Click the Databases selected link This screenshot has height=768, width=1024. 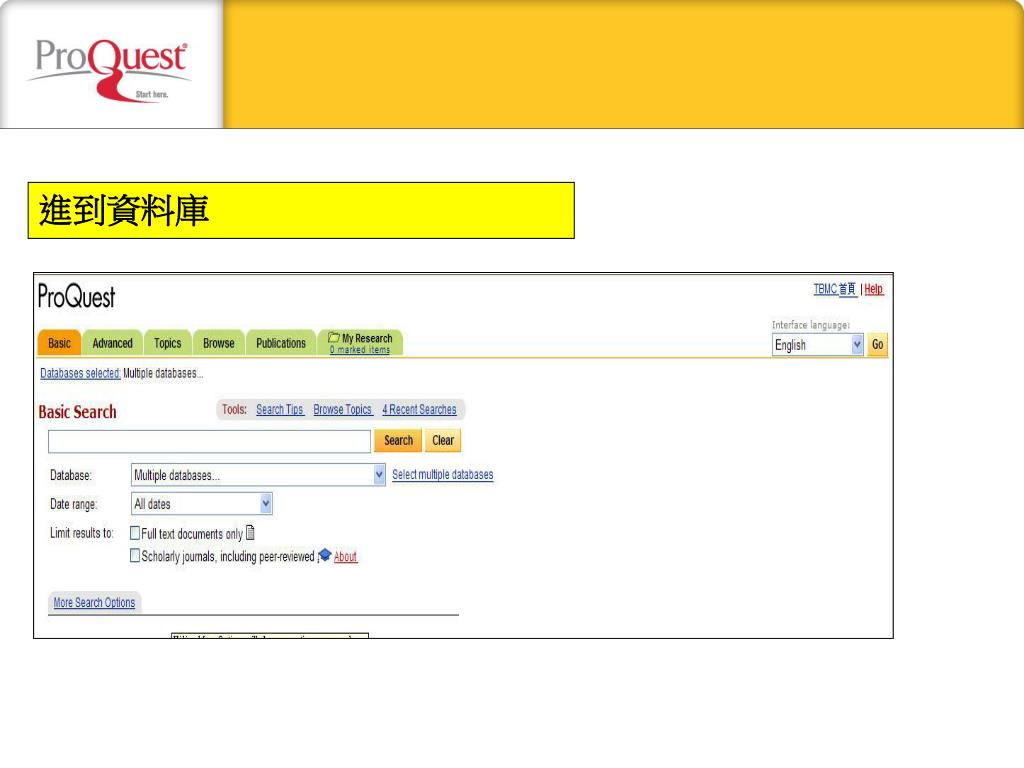click(80, 373)
